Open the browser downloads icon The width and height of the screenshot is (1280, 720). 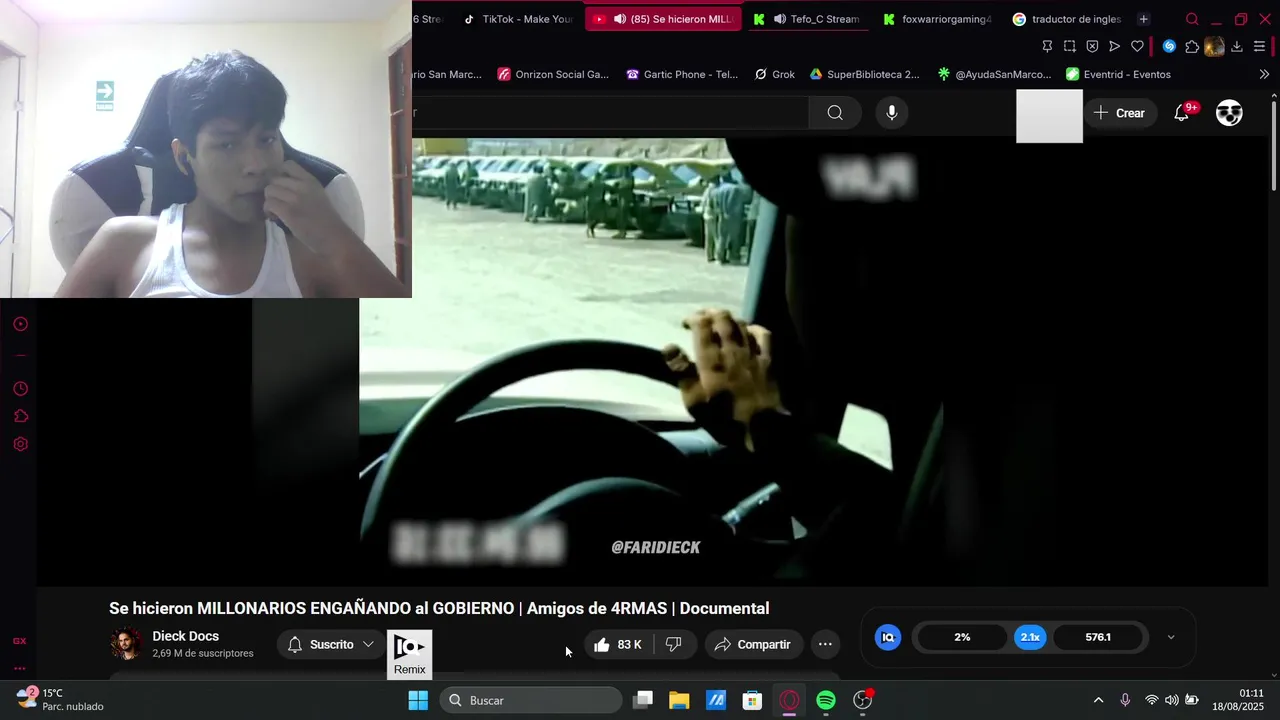1237,46
